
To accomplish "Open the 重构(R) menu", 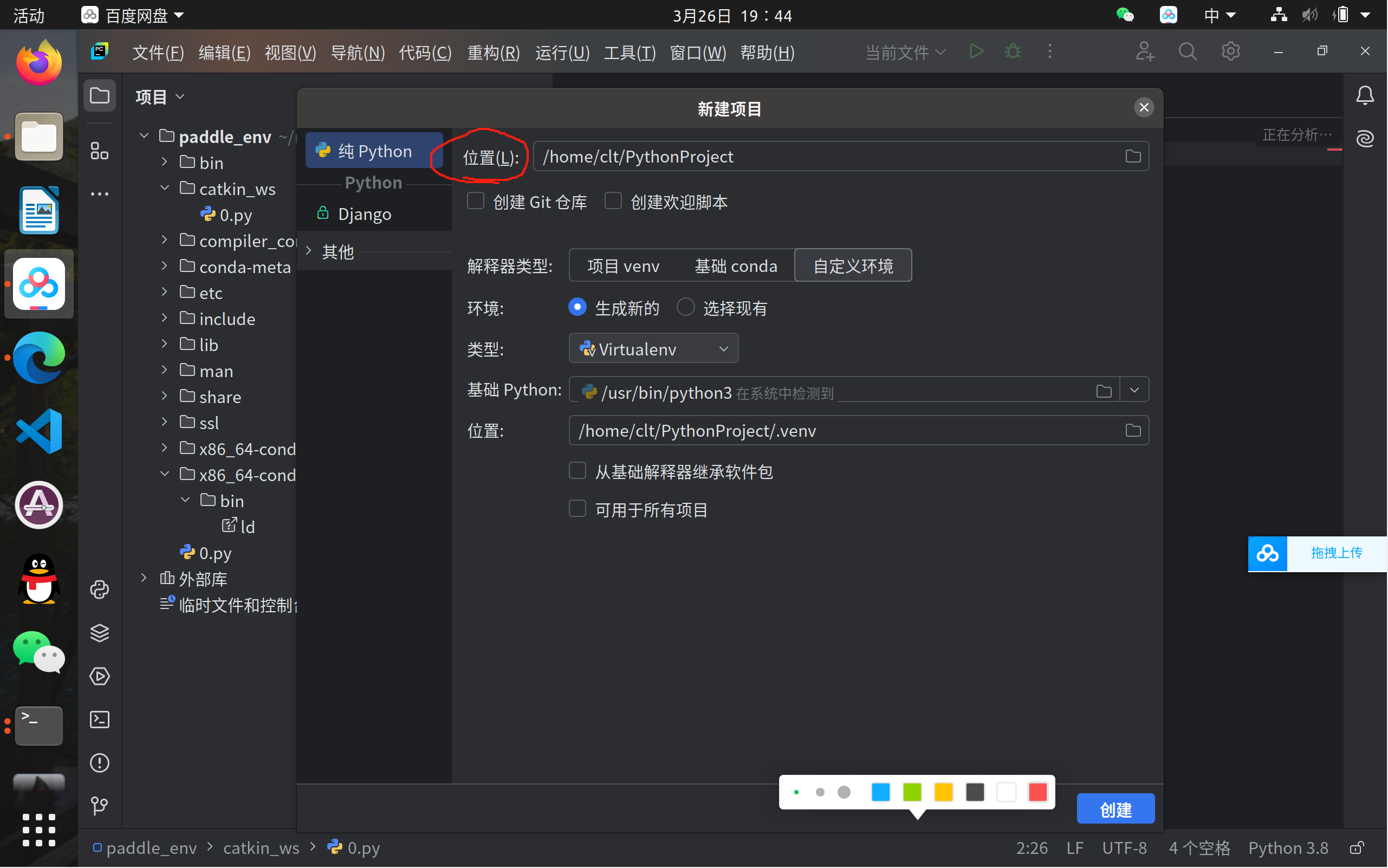I will point(493,53).
